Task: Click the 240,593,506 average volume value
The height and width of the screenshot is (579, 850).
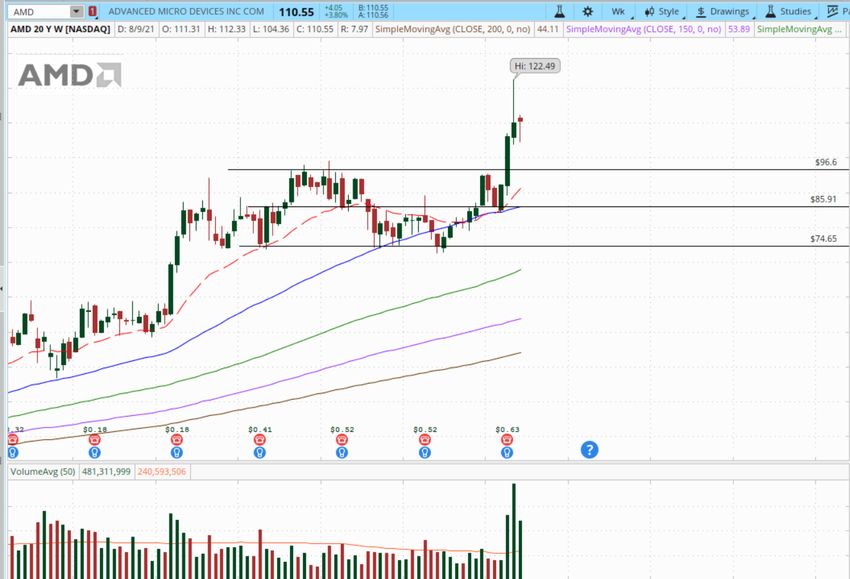Action: click(162, 472)
